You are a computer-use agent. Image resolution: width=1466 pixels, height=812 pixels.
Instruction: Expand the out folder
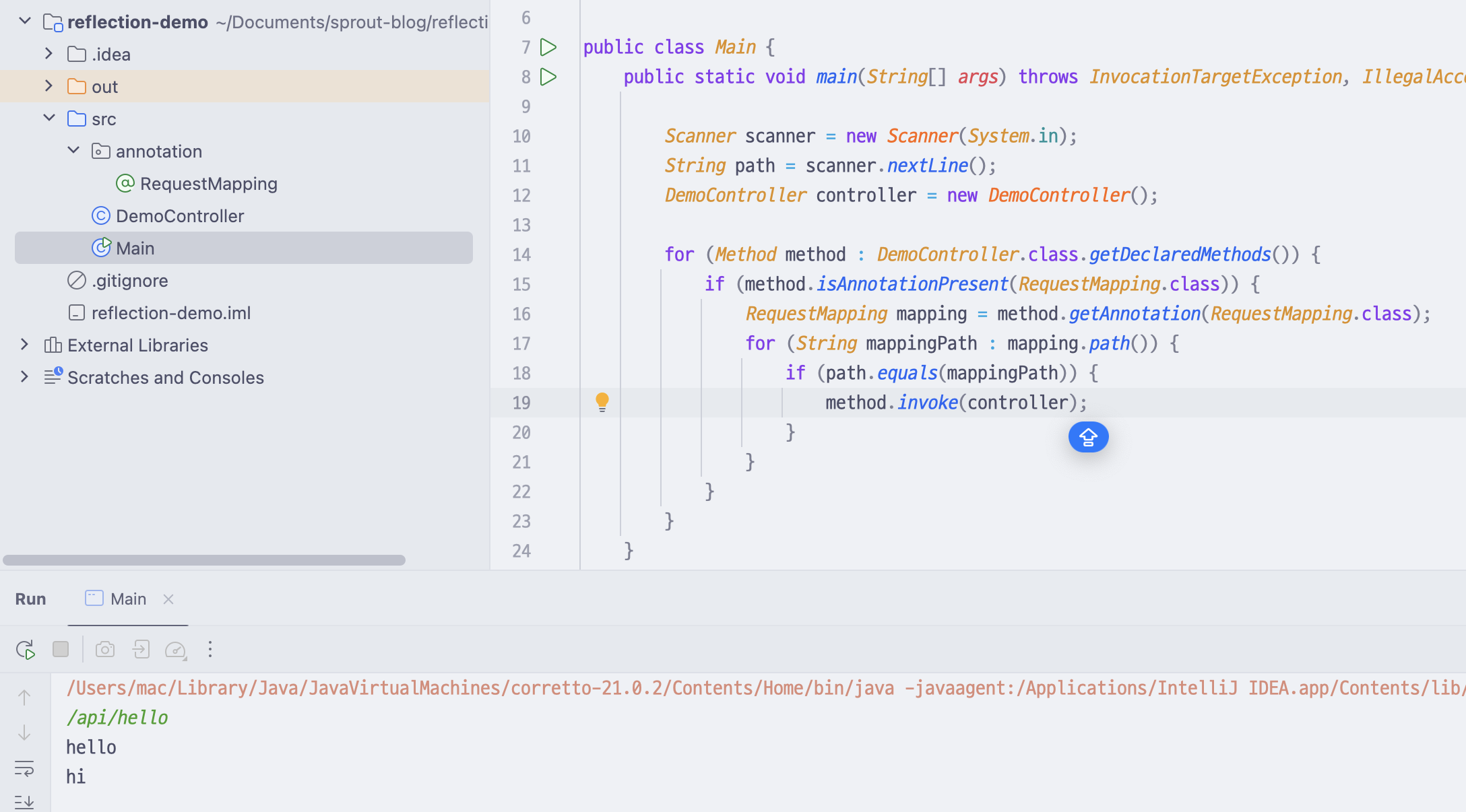[49, 86]
